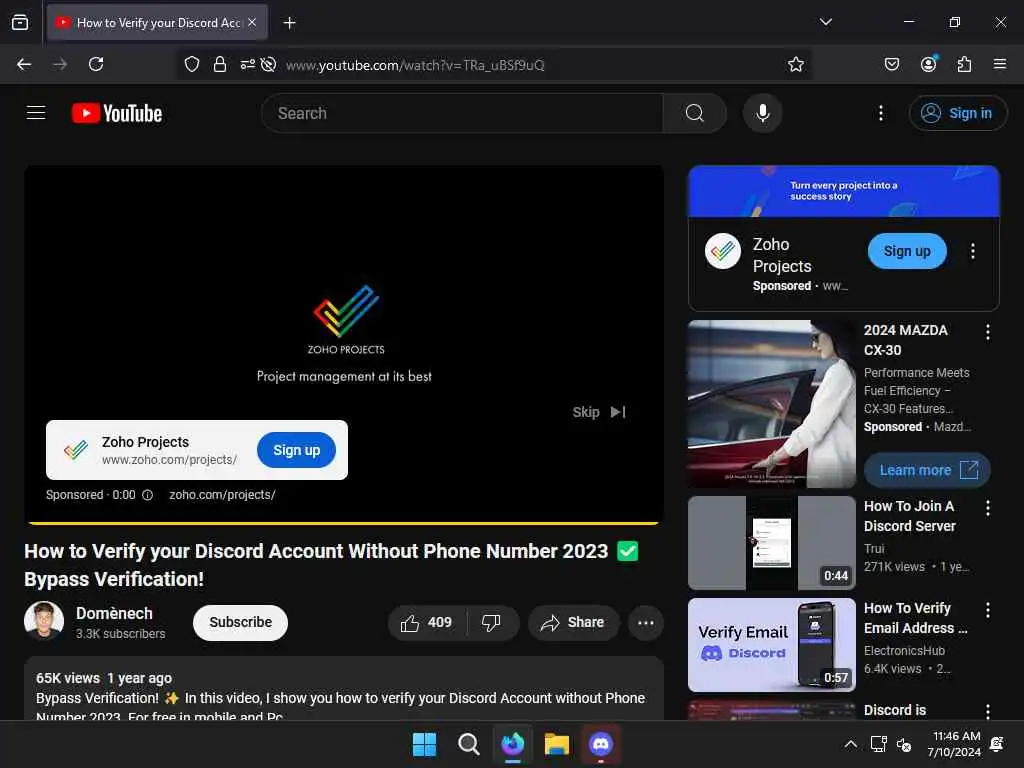Open the tracking protection shield icon
The height and width of the screenshot is (768, 1024).
pyautogui.click(x=191, y=64)
